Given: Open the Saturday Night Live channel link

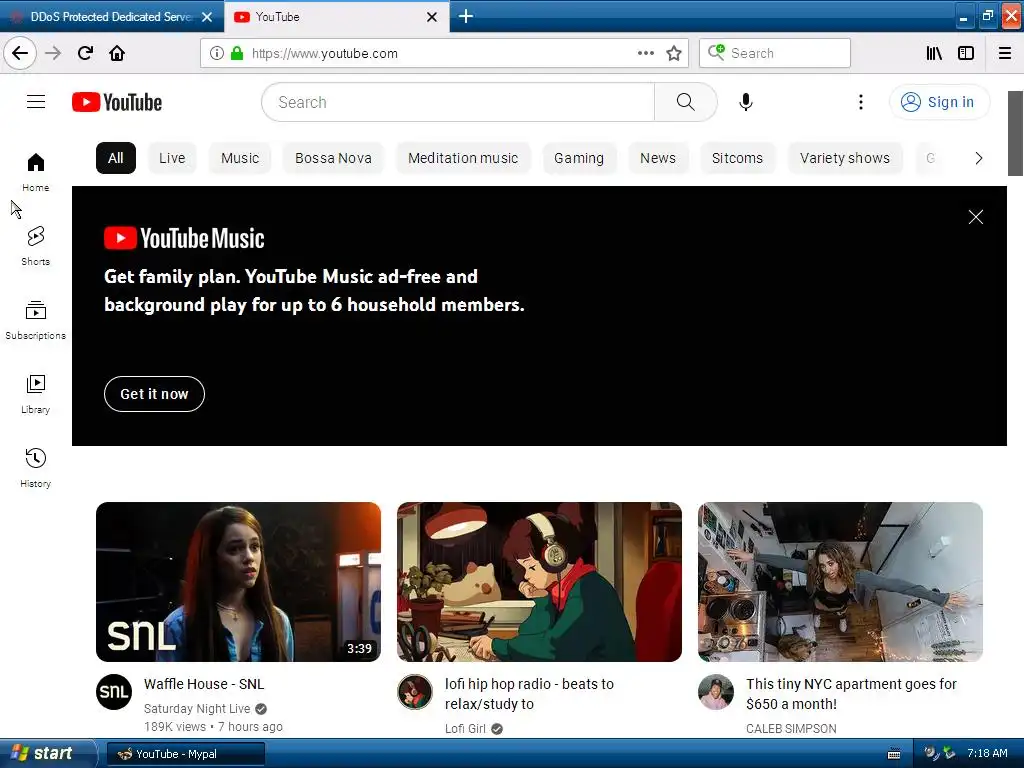Looking at the screenshot, I should tap(197, 709).
